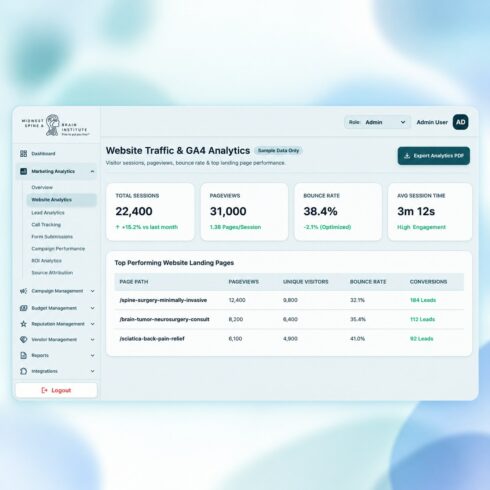Click the 112 Leads conversion value
Screen dimensions: 490x490
422,319
